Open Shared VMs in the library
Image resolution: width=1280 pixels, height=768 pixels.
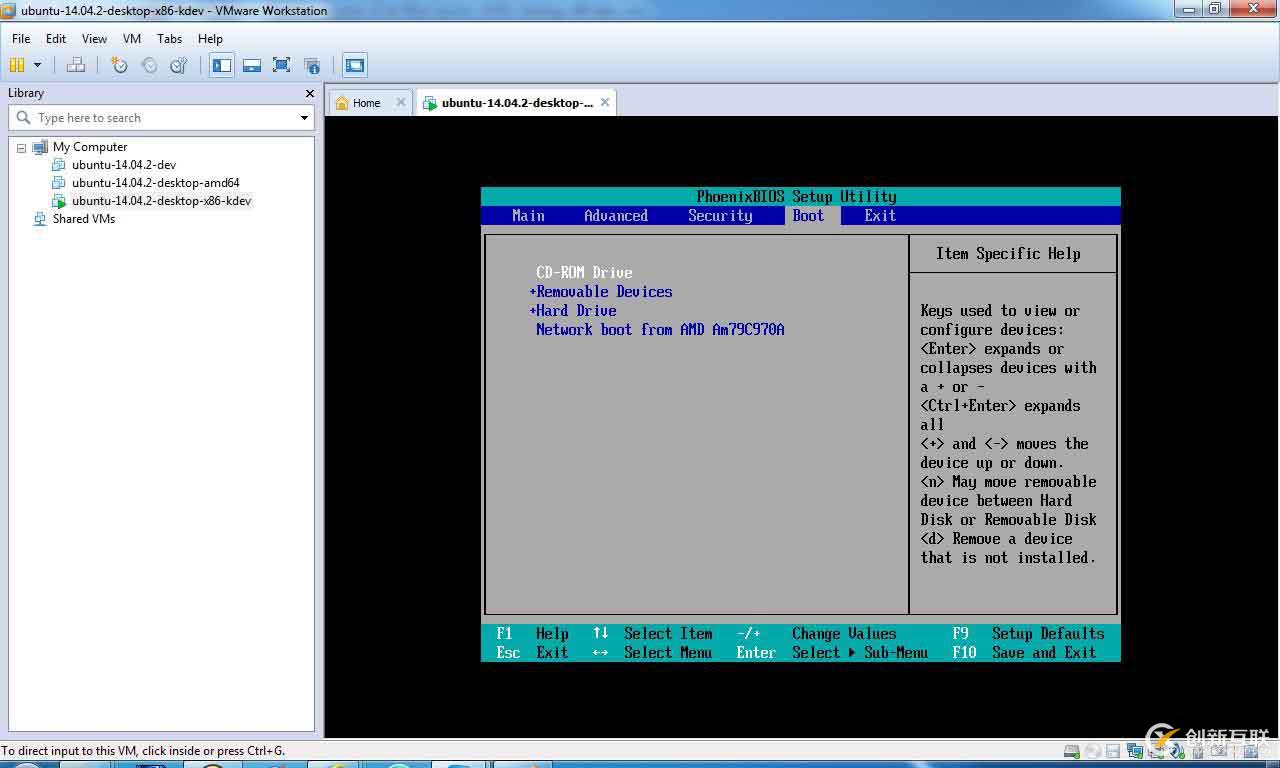pyautogui.click(x=84, y=219)
